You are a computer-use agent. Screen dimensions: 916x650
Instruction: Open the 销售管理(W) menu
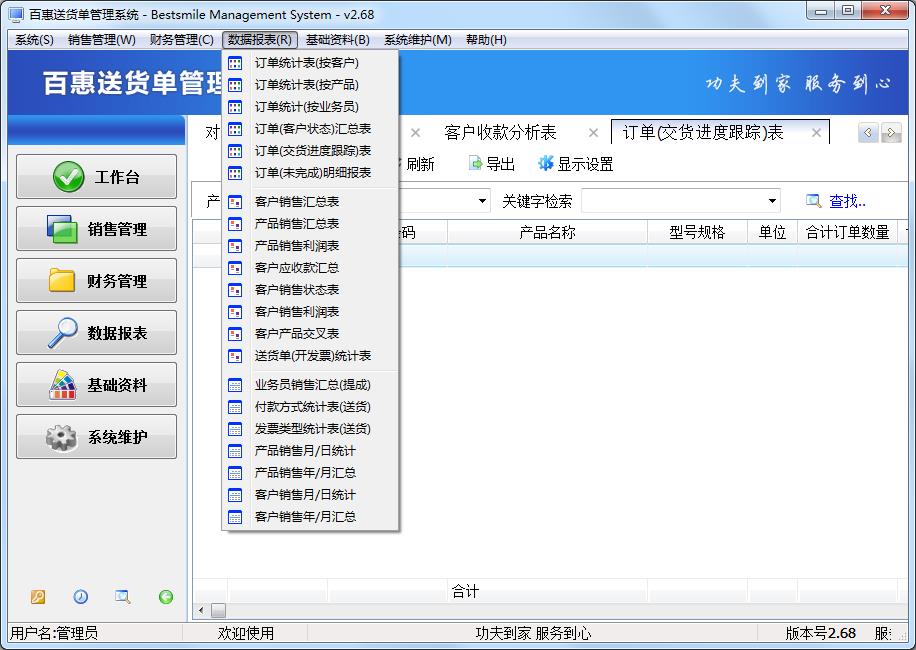(x=102, y=40)
